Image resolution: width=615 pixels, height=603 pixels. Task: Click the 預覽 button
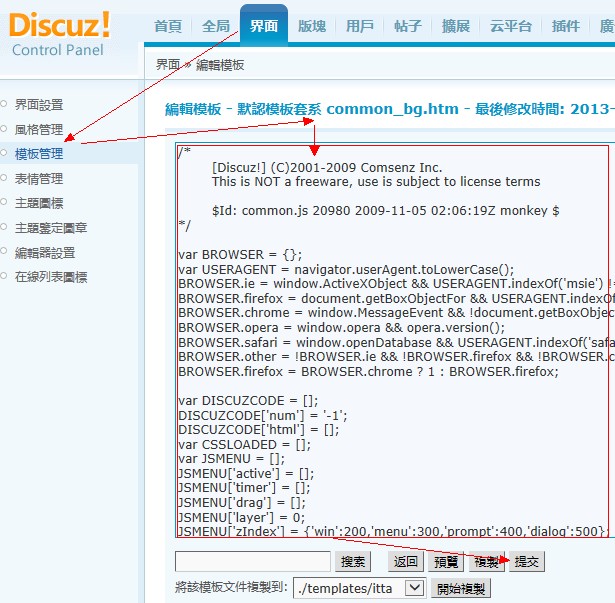pyautogui.click(x=446, y=562)
